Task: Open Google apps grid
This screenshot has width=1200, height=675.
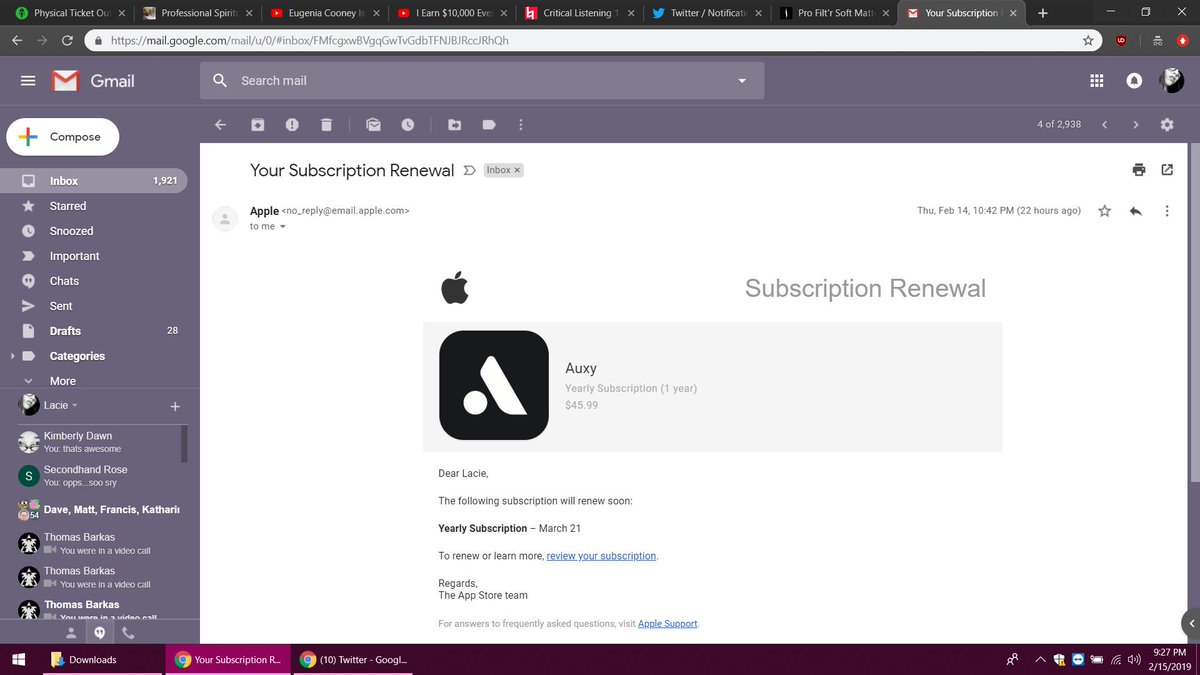Action: (1096, 81)
